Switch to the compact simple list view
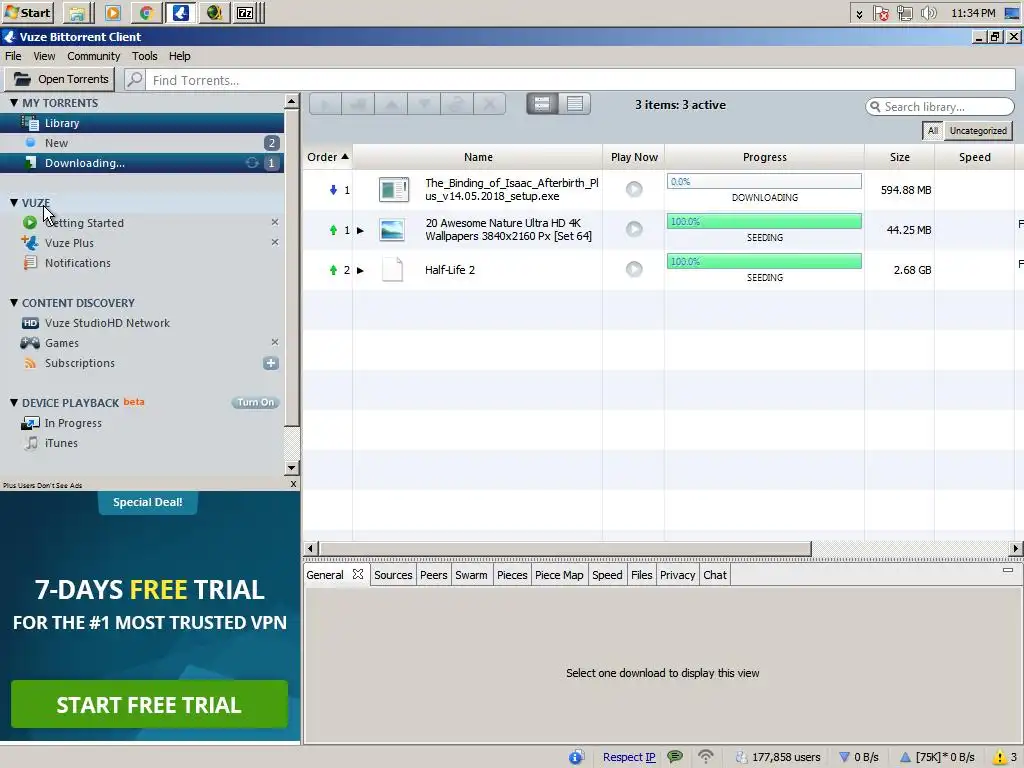The height and width of the screenshot is (768, 1024). pyautogui.click(x=575, y=104)
